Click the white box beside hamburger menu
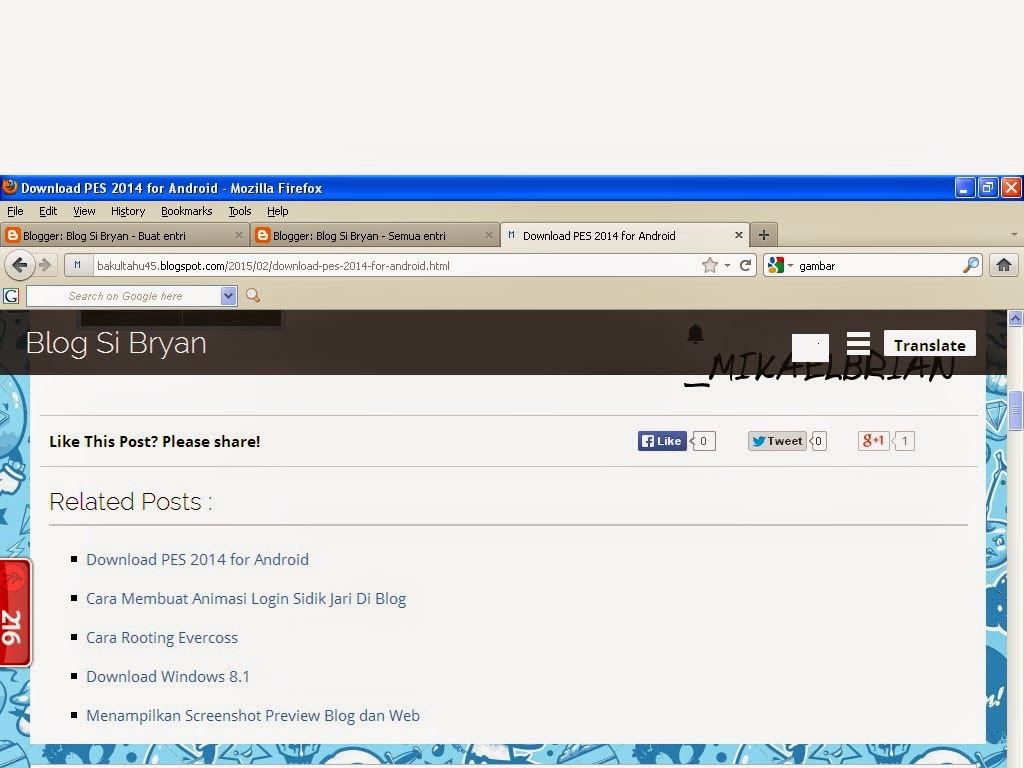The width and height of the screenshot is (1024, 768). 810,347
